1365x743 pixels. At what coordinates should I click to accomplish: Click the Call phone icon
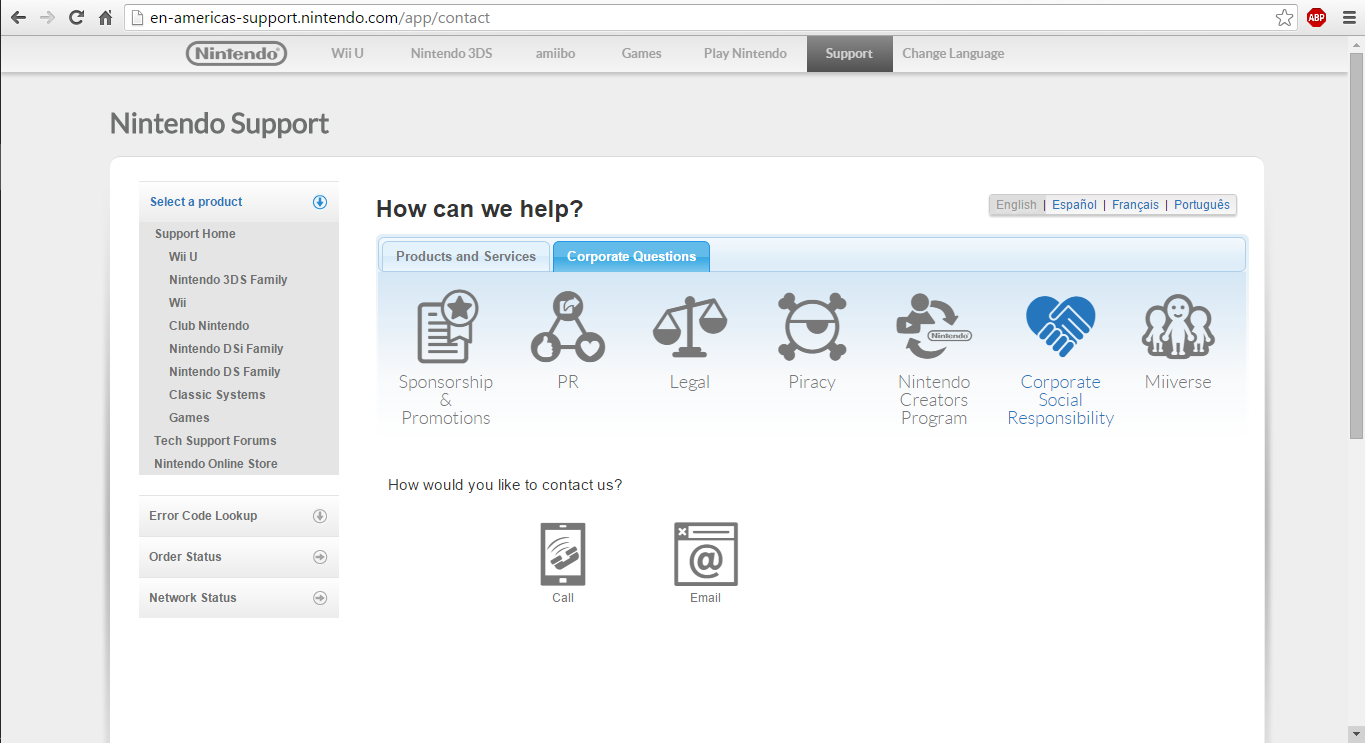pos(563,554)
